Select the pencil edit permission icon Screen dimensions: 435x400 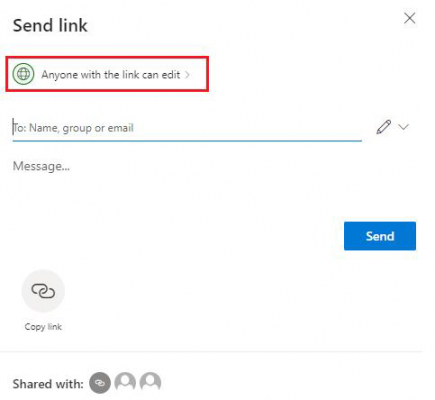click(x=383, y=127)
